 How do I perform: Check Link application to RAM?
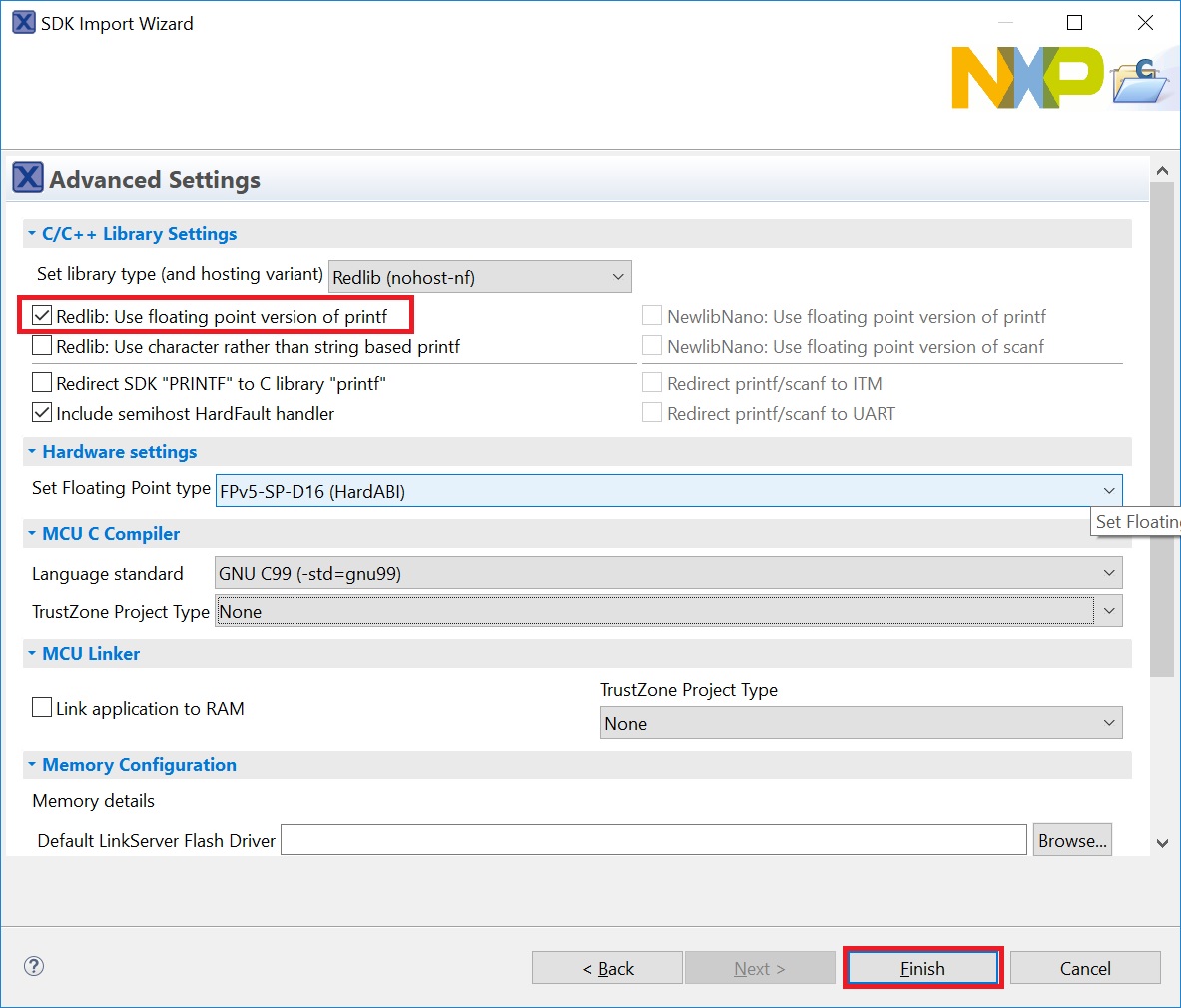tap(42, 708)
